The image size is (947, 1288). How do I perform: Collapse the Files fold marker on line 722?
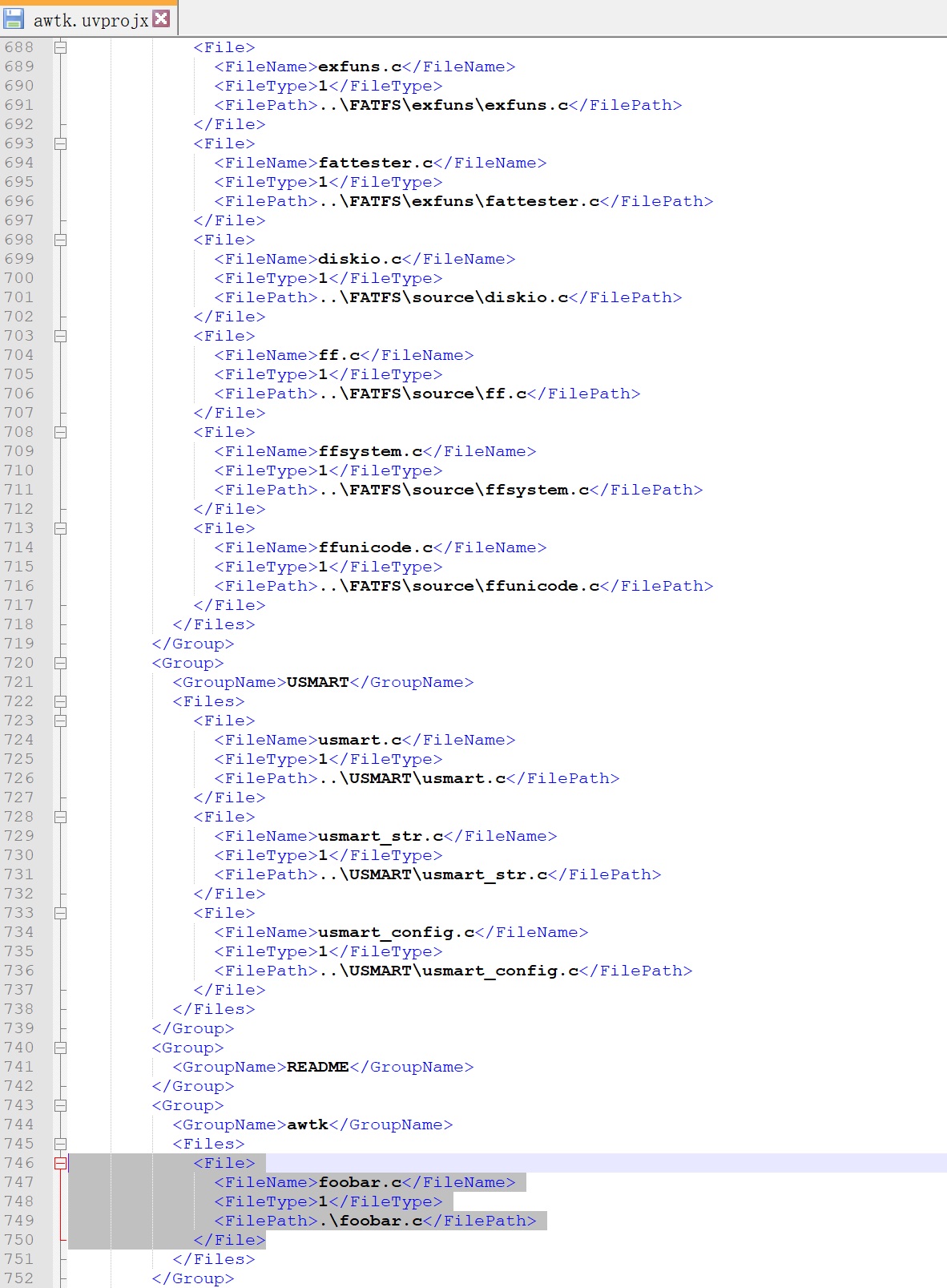click(x=60, y=701)
